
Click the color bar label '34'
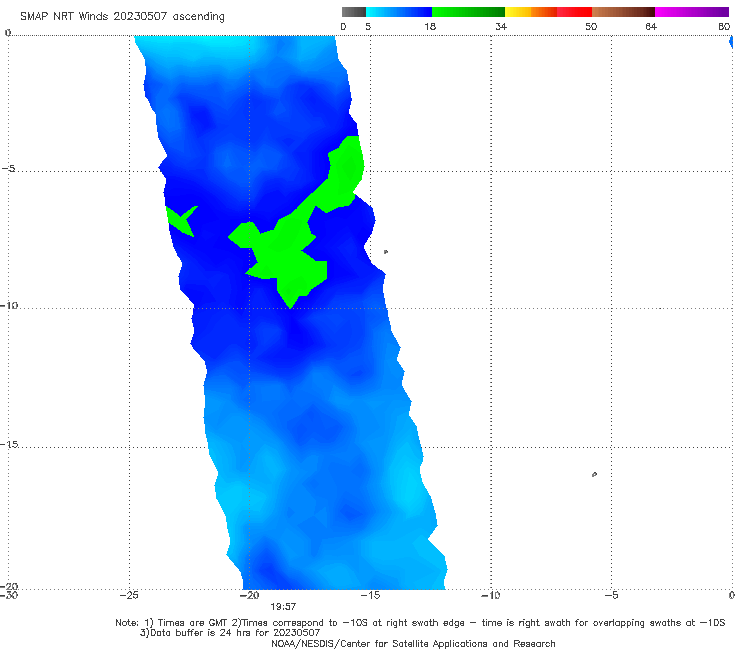501,27
